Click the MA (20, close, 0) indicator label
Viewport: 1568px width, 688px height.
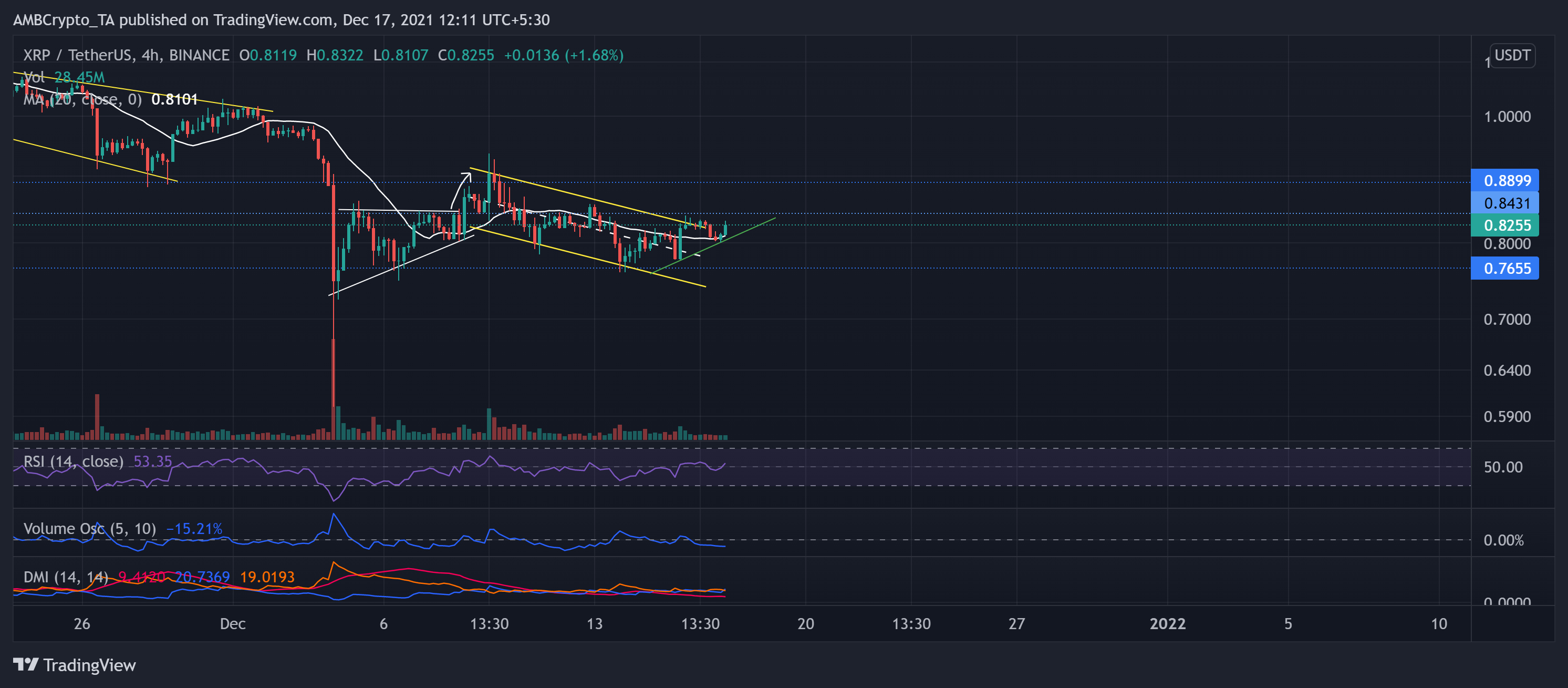[x=82, y=99]
